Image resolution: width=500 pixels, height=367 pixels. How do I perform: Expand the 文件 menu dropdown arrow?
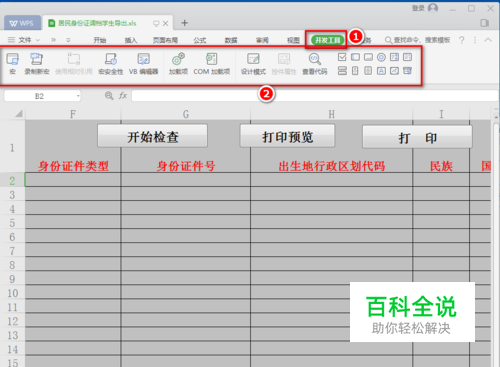coord(38,40)
